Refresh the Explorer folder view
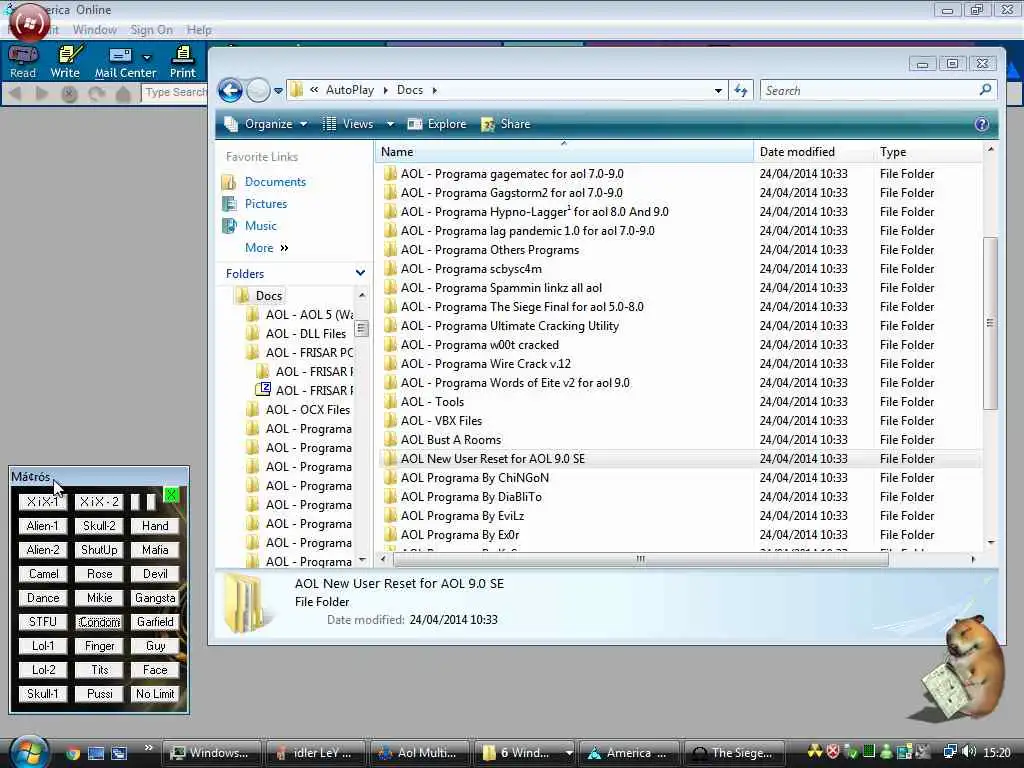 pyautogui.click(x=741, y=91)
